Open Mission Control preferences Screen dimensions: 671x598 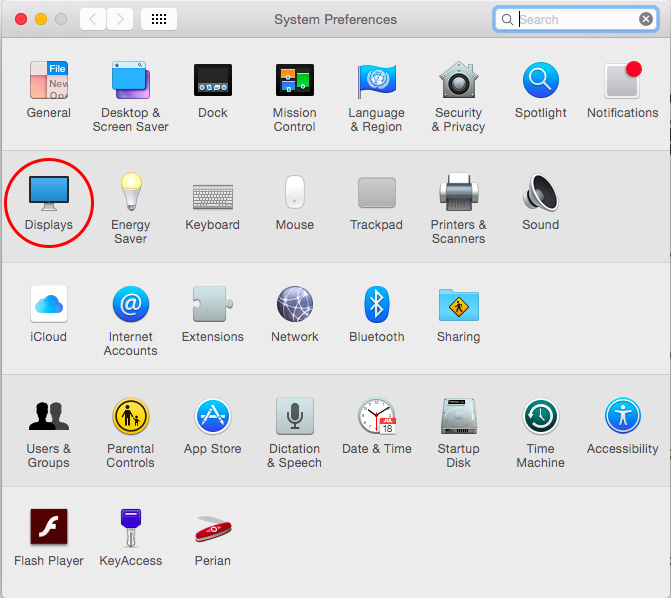click(294, 80)
